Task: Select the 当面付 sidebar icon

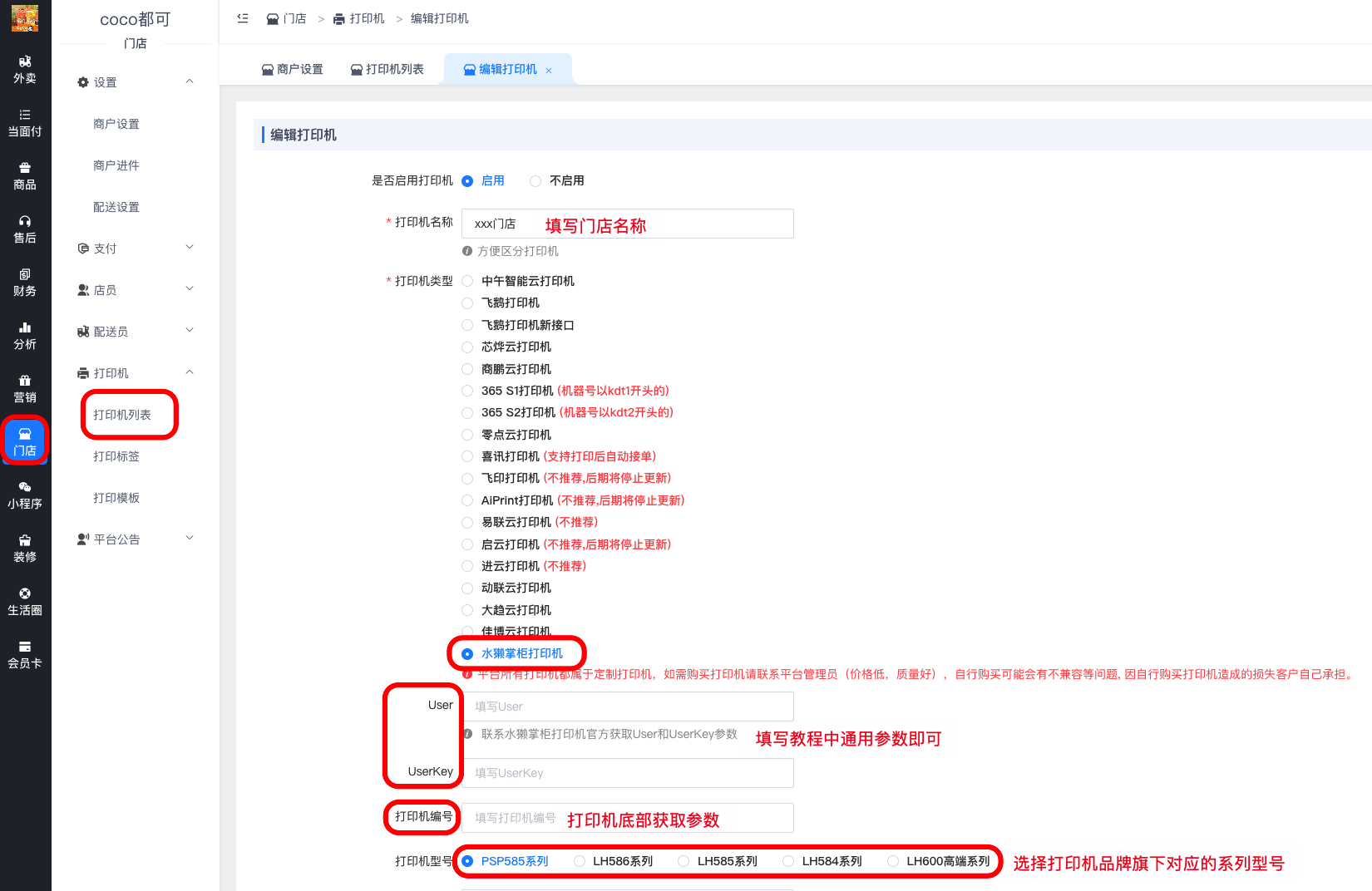Action: [x=25, y=123]
